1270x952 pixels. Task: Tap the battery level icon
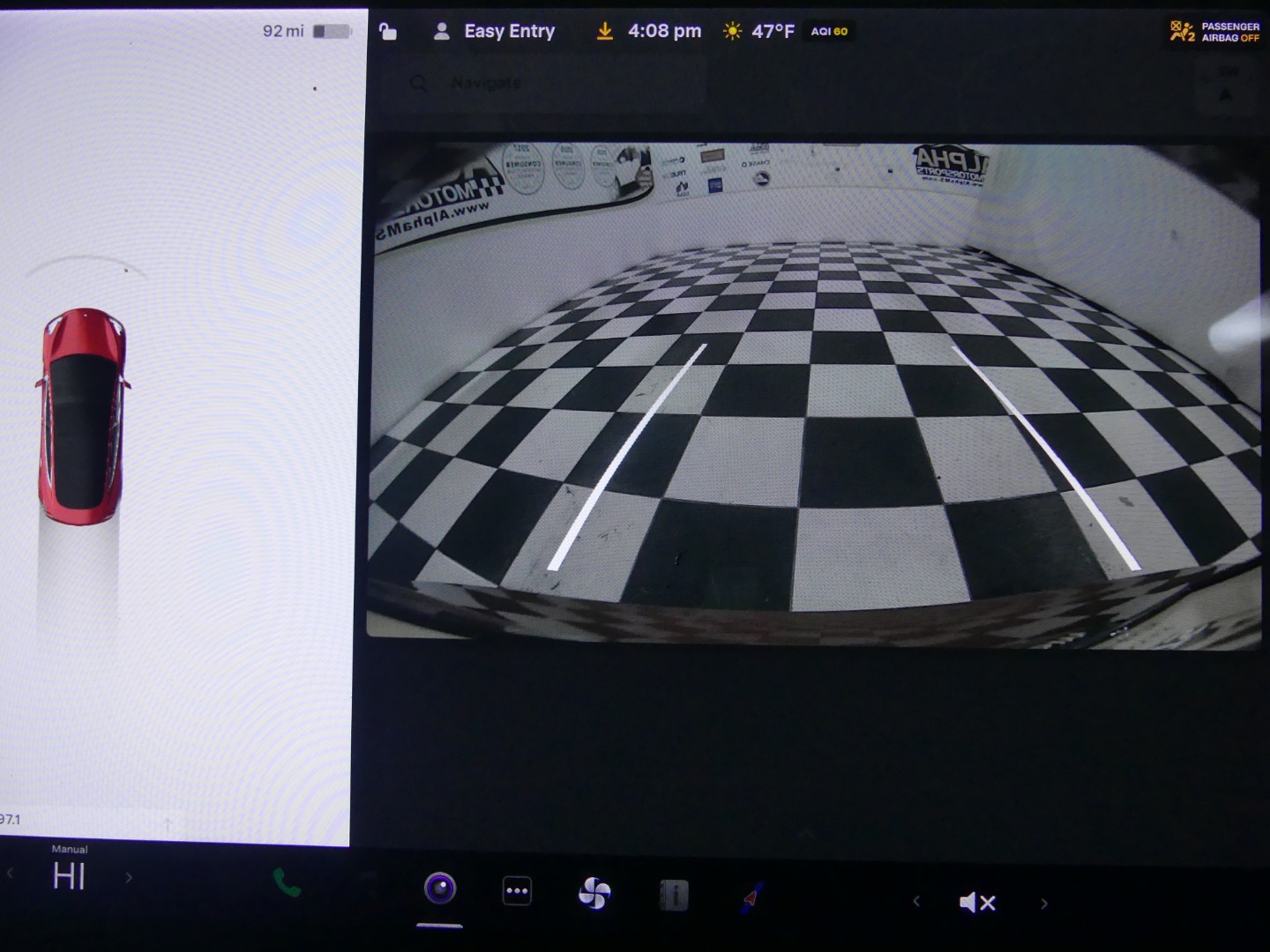[x=332, y=32]
